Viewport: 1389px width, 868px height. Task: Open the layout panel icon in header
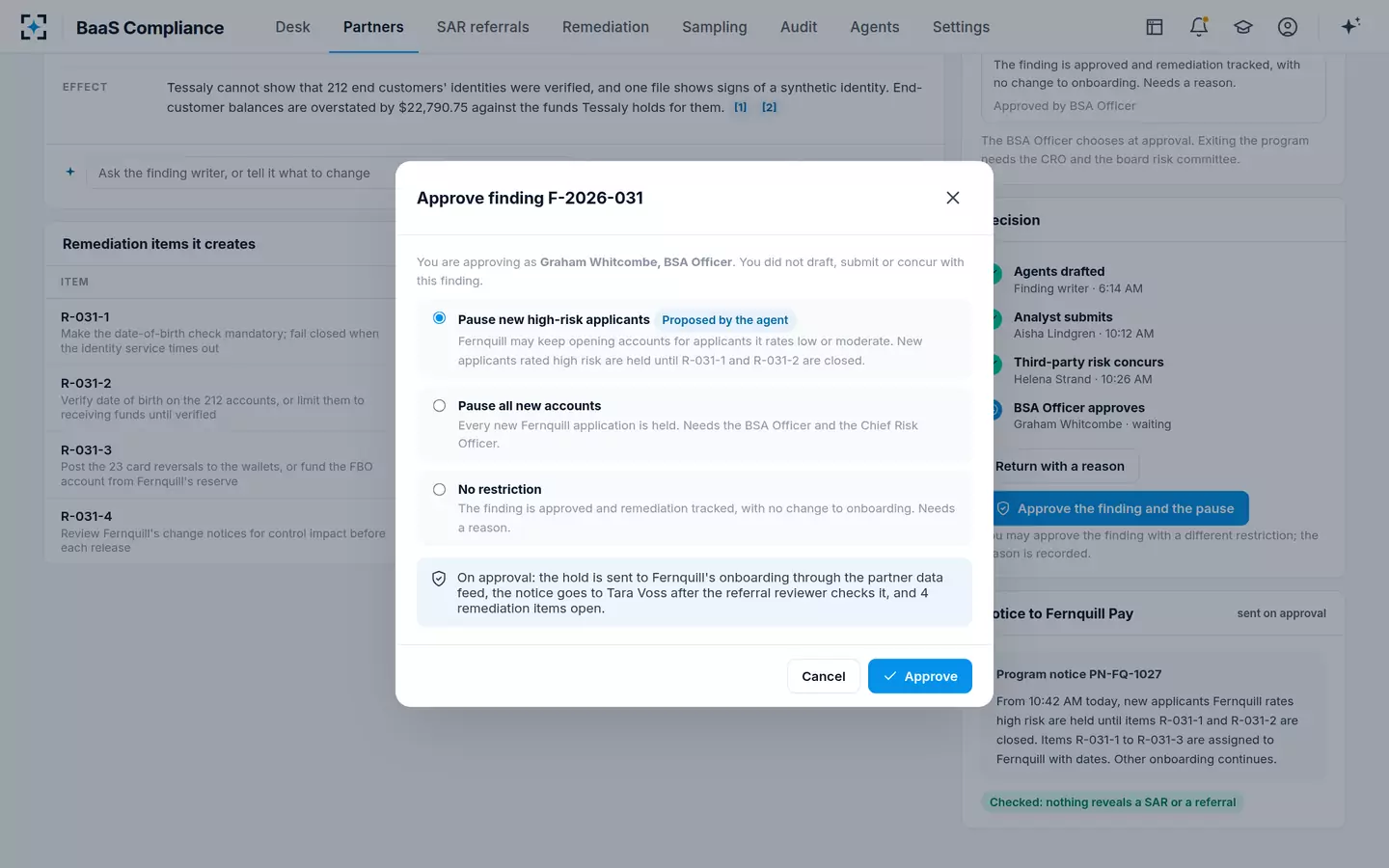pyautogui.click(x=1155, y=27)
